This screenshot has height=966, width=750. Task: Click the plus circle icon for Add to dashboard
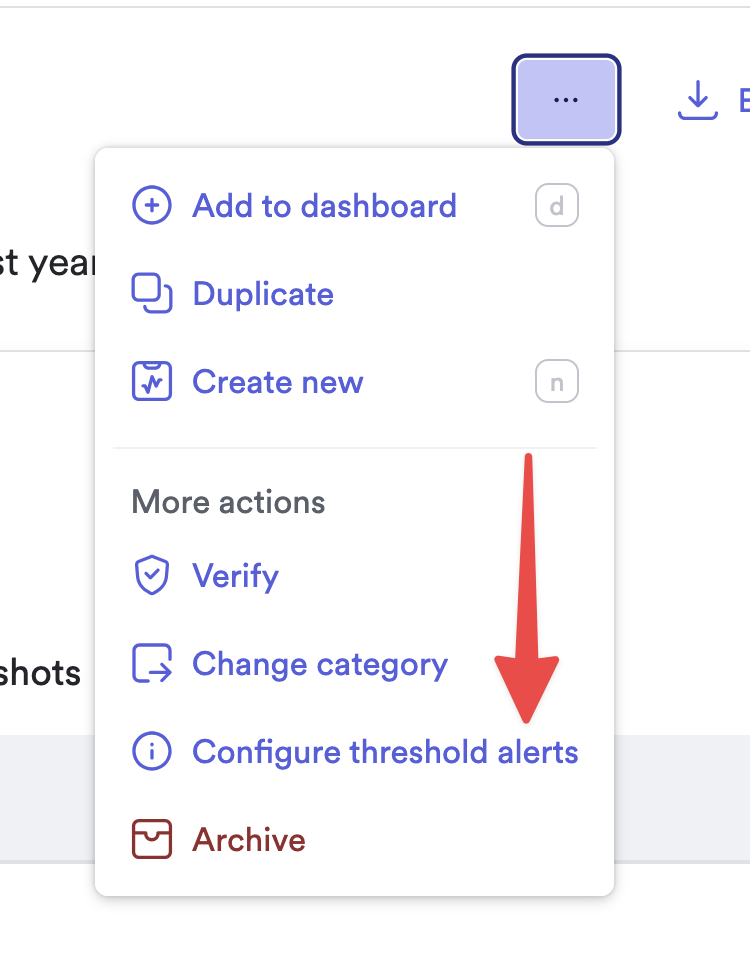point(152,206)
